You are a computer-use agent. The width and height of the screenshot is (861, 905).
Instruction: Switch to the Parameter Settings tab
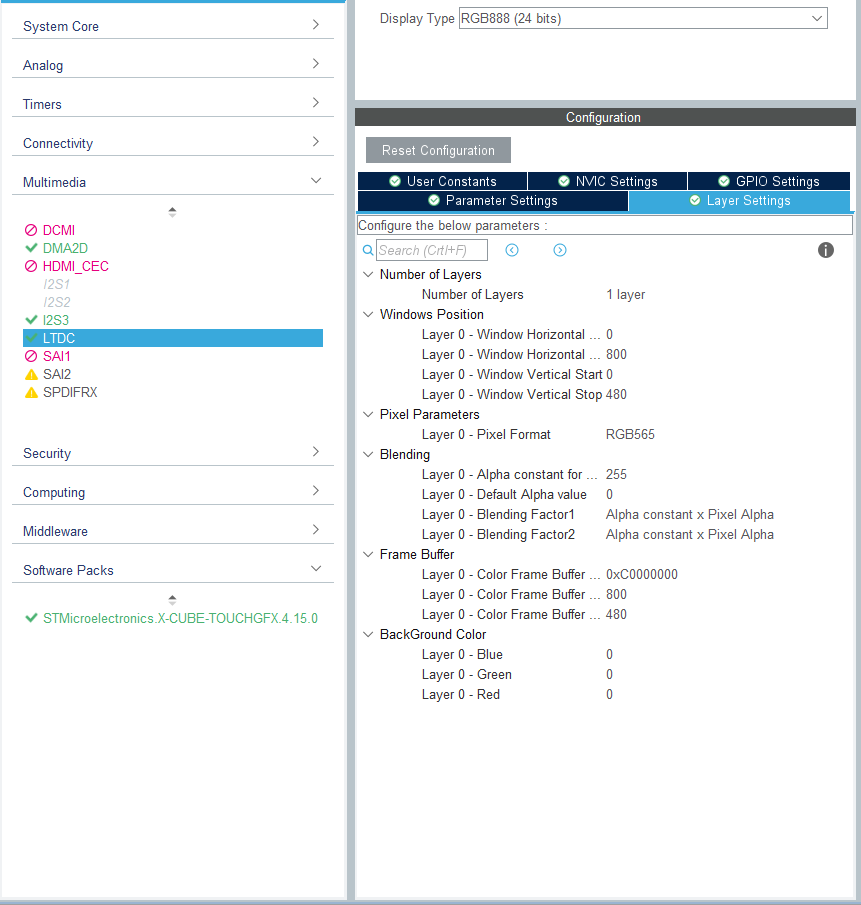[493, 201]
